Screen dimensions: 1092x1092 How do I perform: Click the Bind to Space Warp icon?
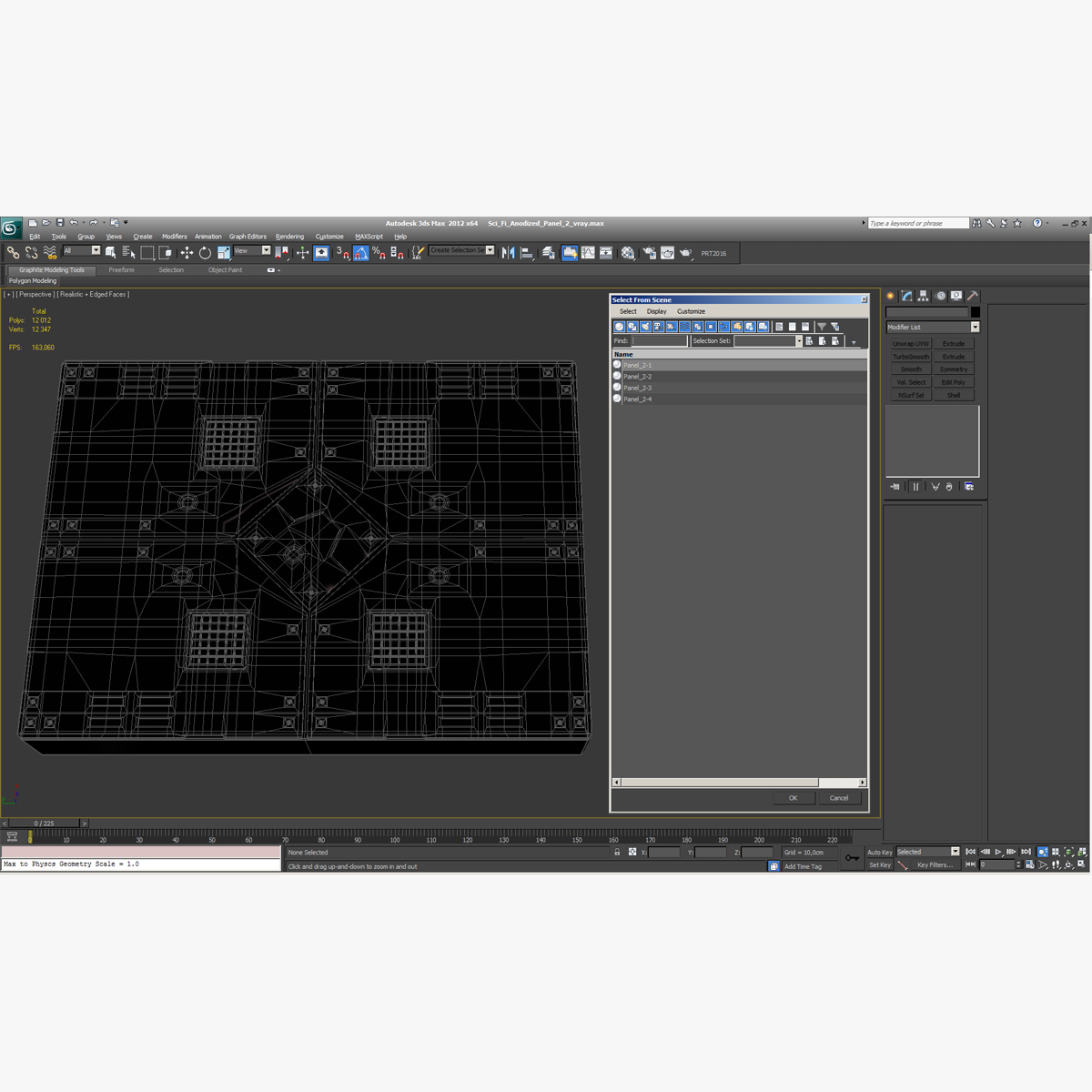[x=50, y=253]
